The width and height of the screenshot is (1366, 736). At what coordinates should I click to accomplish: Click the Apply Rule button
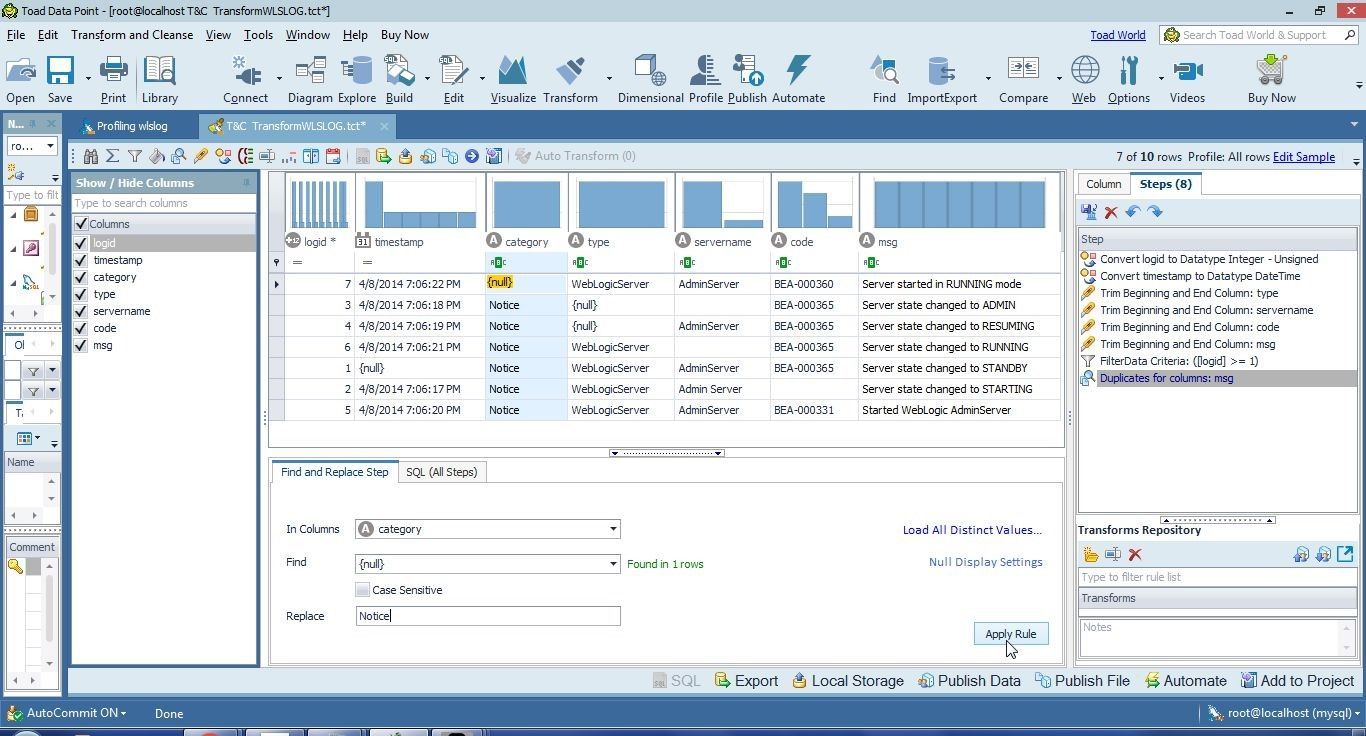(x=1010, y=634)
